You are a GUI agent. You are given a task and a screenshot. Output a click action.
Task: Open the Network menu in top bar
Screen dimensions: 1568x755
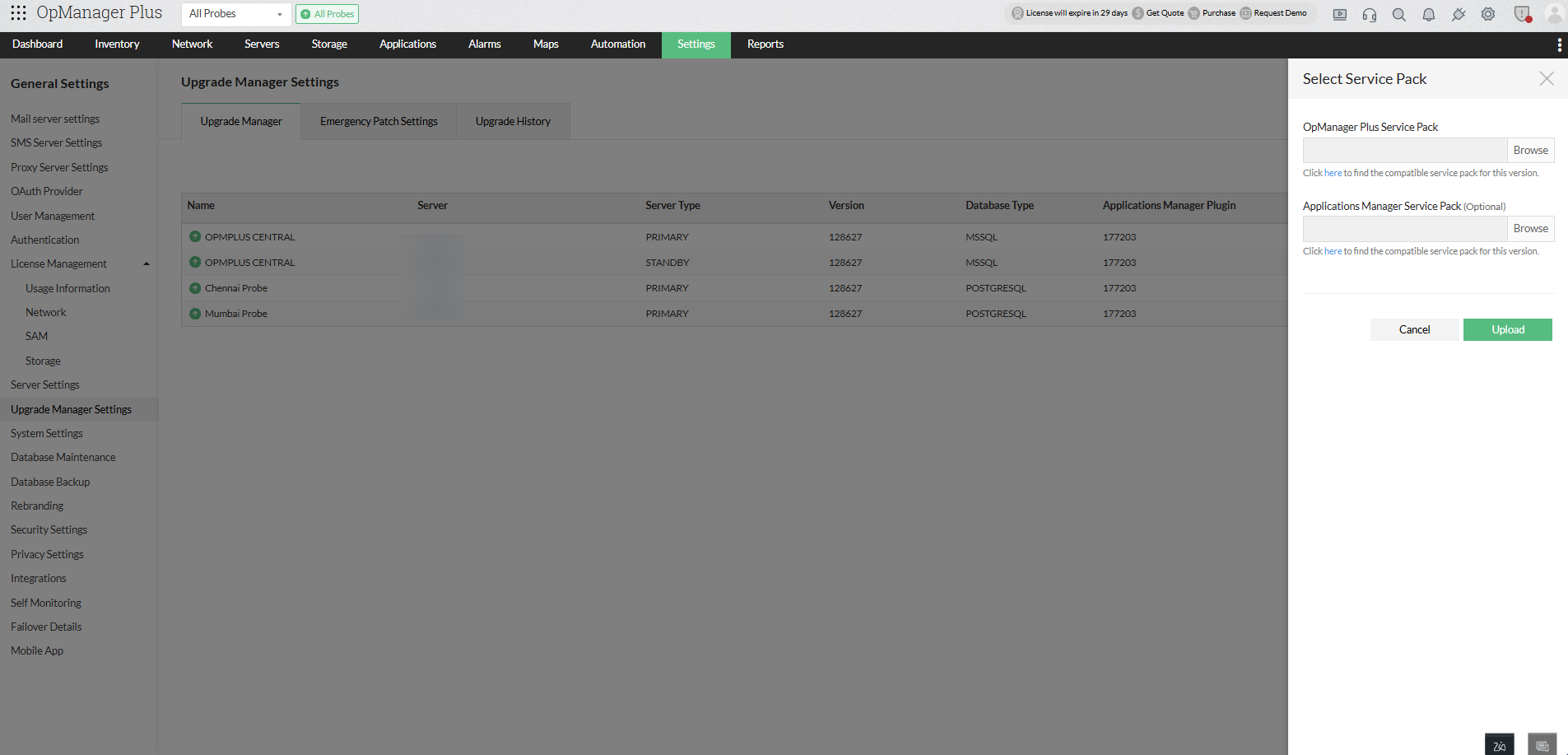[192, 44]
